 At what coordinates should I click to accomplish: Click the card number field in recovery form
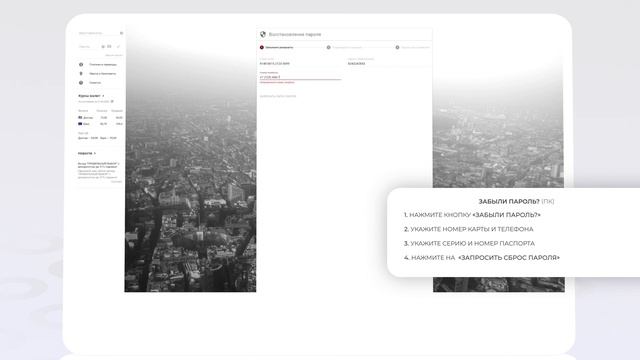click(300, 62)
